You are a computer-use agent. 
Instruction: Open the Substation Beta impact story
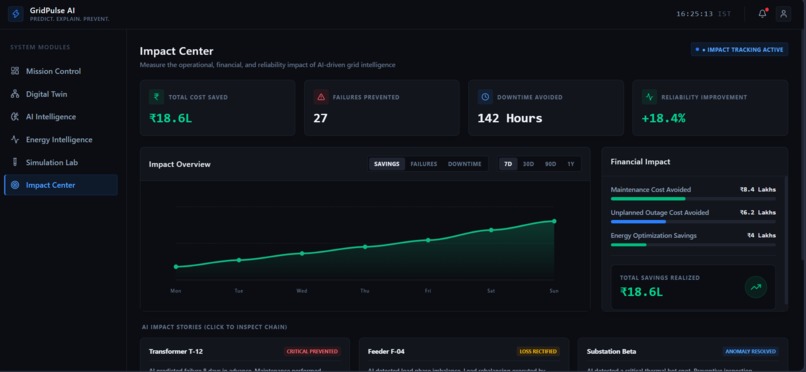coord(683,355)
